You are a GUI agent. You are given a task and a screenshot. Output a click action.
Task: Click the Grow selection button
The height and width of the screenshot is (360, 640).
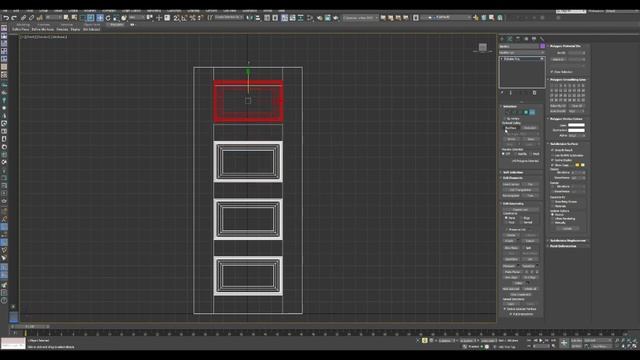[531, 139]
